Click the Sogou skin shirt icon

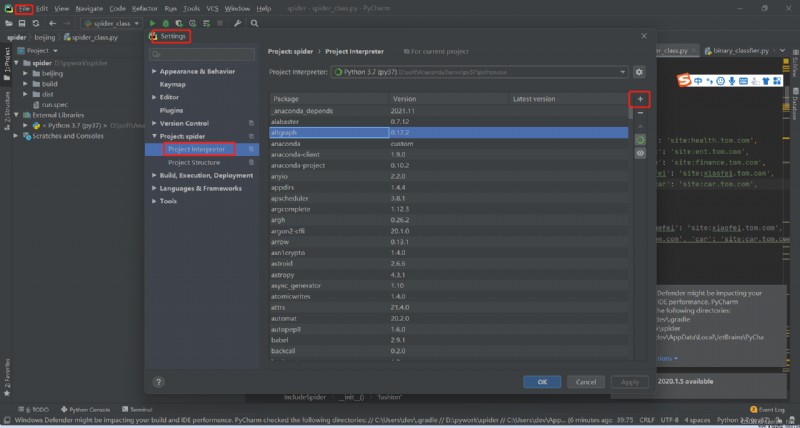(x=766, y=81)
